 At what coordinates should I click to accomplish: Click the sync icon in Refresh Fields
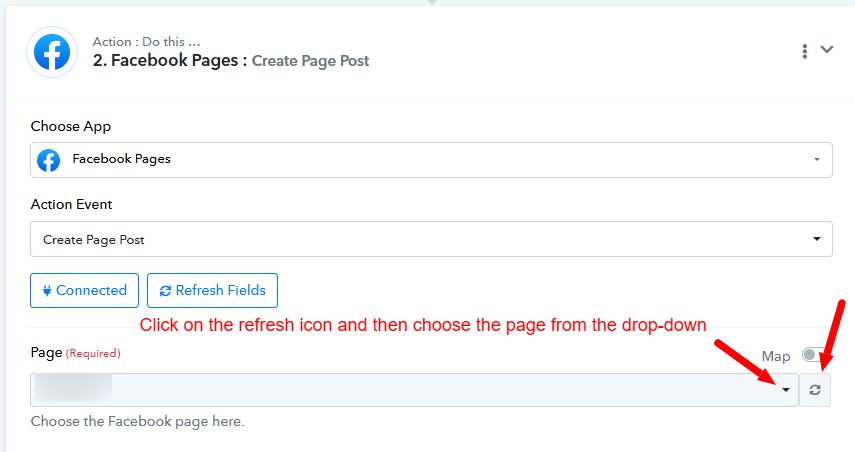[x=165, y=291]
